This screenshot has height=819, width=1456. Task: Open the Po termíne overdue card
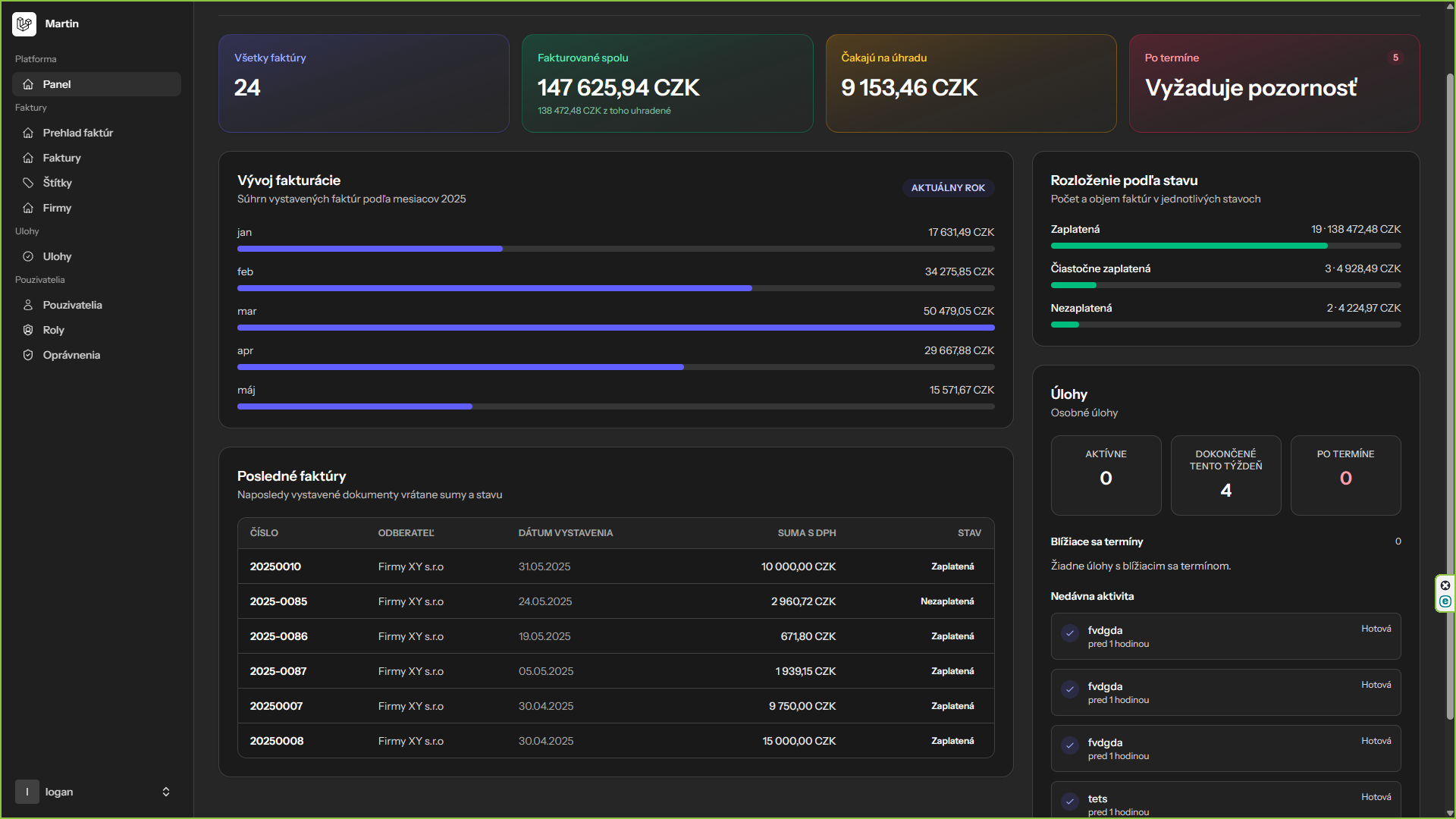click(1274, 83)
